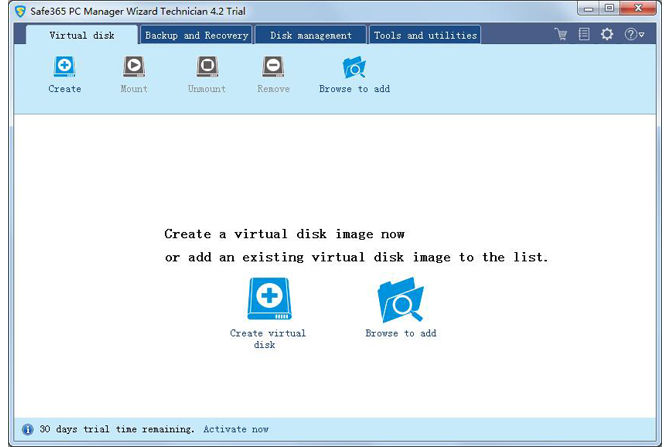The height and width of the screenshot is (447, 670).
Task: Click the Safe365 shield icon in title bar
Action: coord(20,11)
